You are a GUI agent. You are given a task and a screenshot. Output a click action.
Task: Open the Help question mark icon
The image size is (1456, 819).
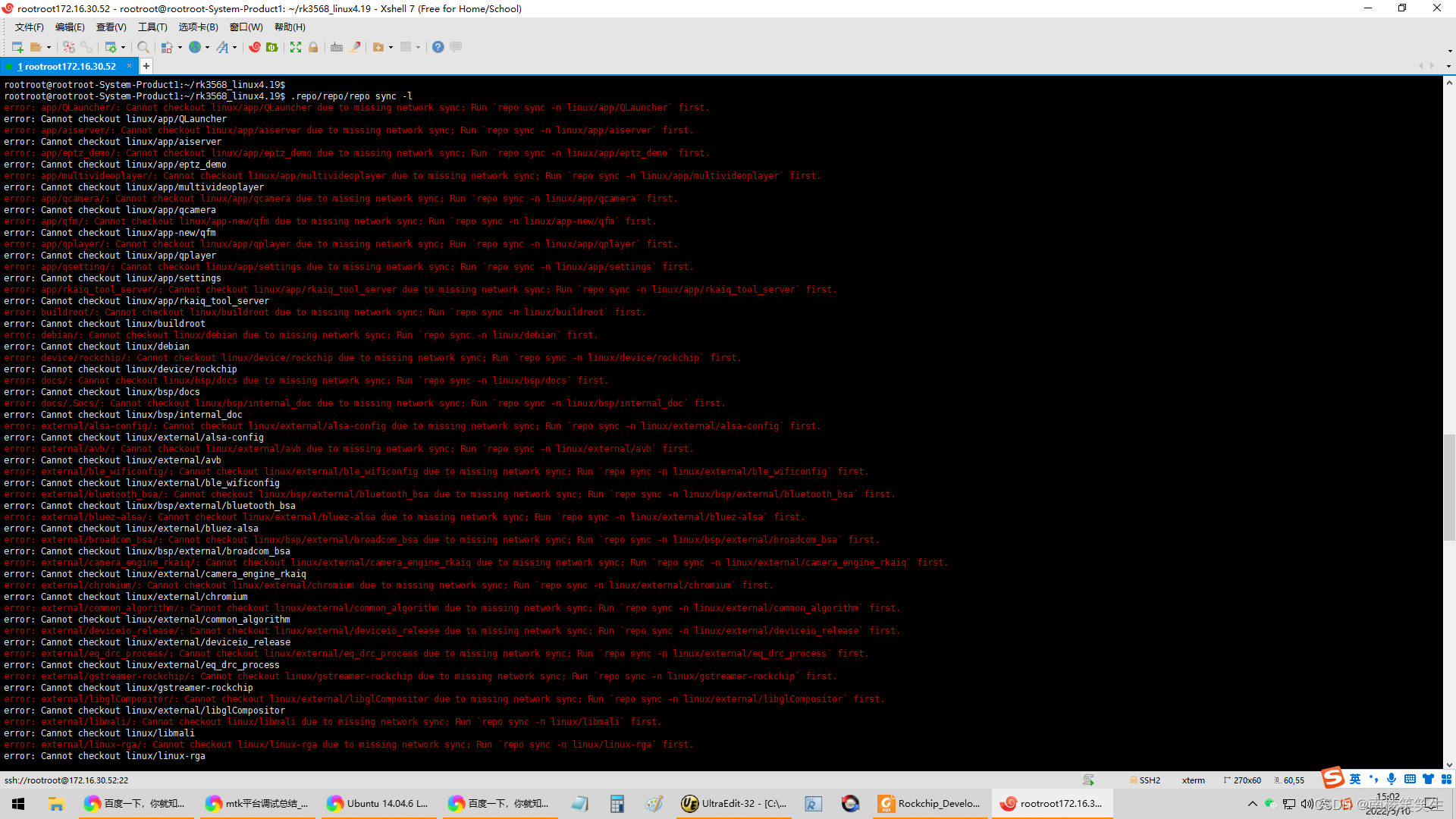click(x=438, y=47)
